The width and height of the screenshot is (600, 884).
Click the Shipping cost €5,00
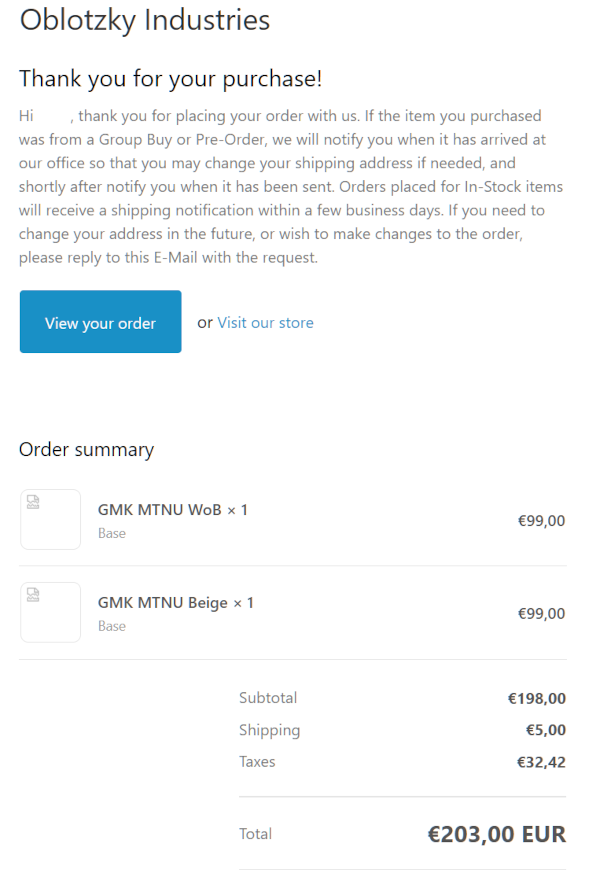tap(546, 731)
